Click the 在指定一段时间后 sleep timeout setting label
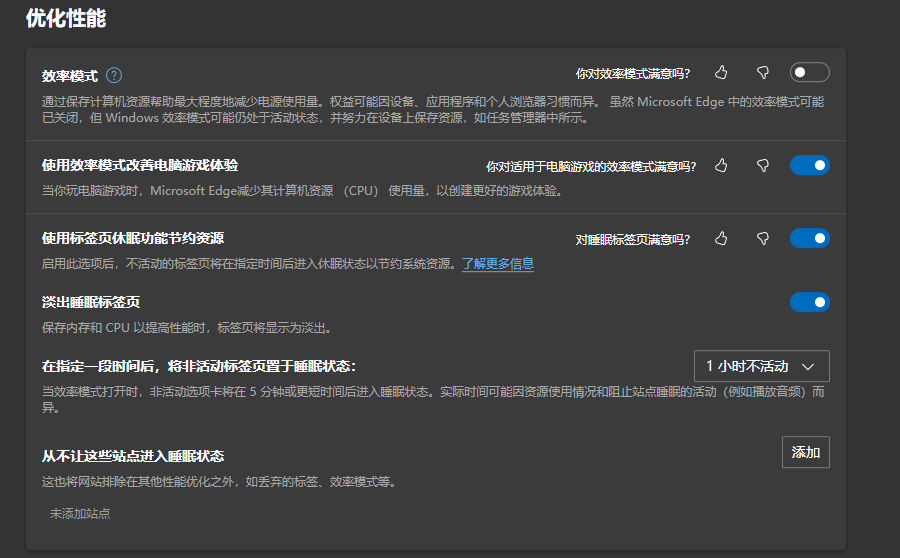The height and width of the screenshot is (558, 900). coord(199,366)
